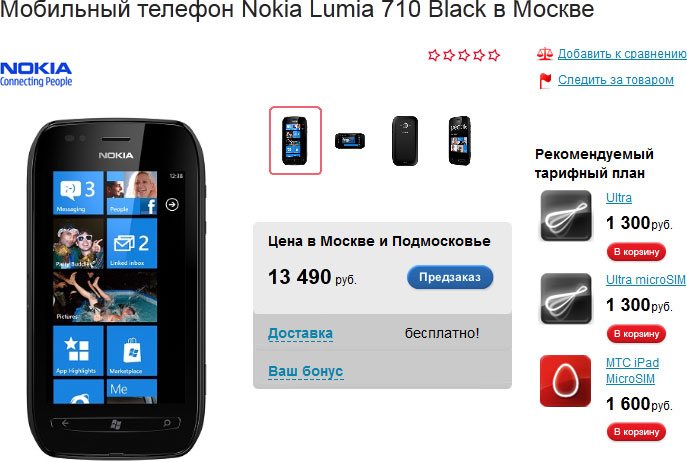Click the compare scales icon
687x462 pixels.
click(x=545, y=54)
